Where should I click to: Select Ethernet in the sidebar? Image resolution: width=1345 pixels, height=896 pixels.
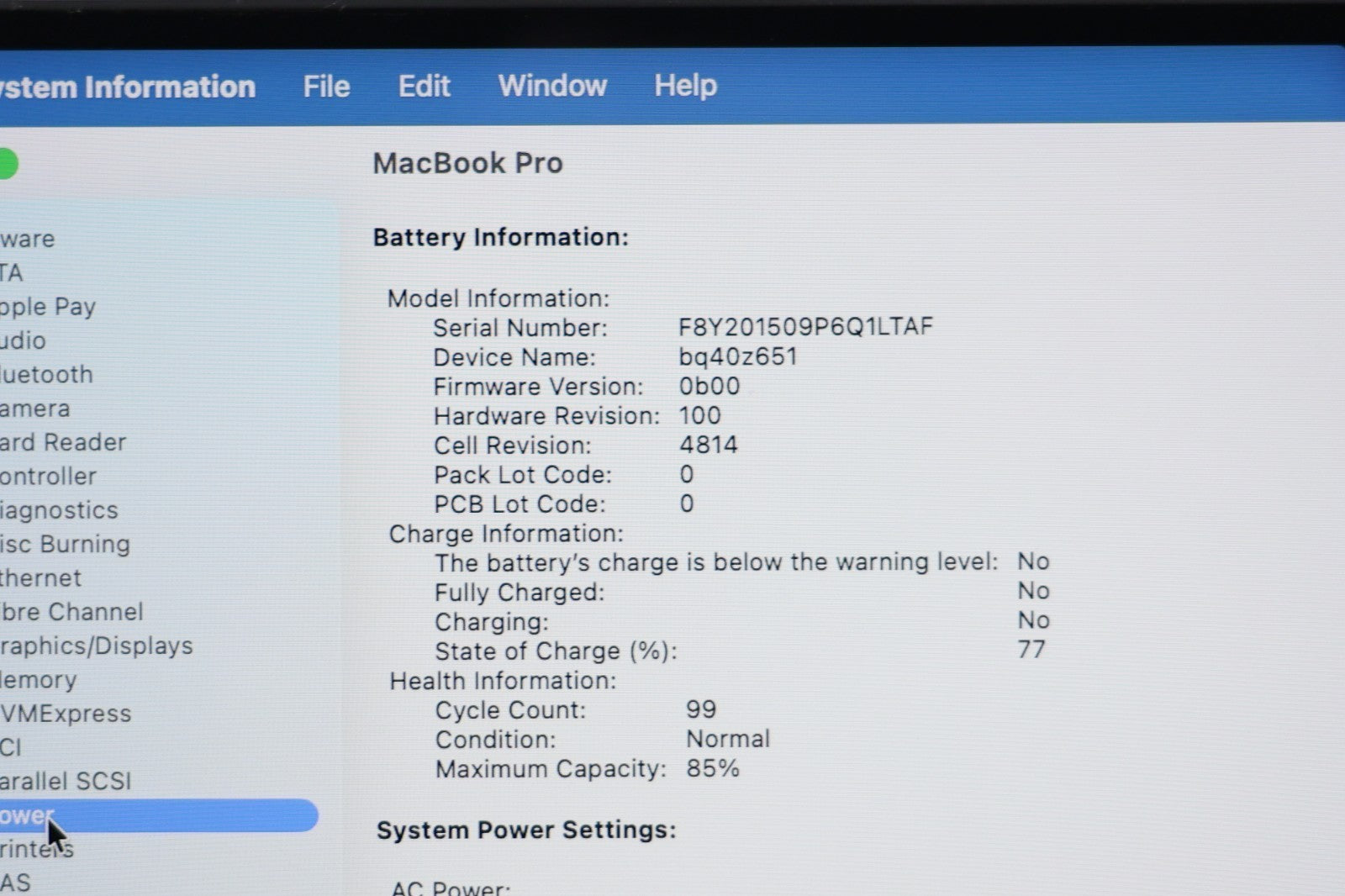point(41,578)
